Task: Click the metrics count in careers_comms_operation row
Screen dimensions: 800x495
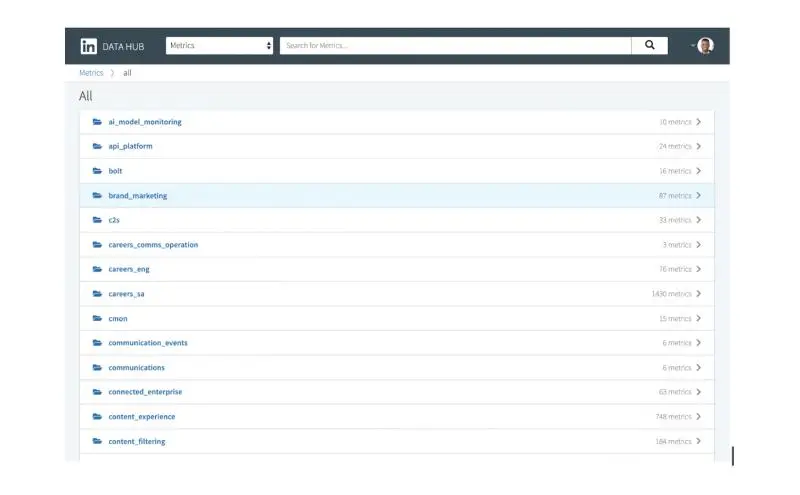Action: tap(677, 245)
